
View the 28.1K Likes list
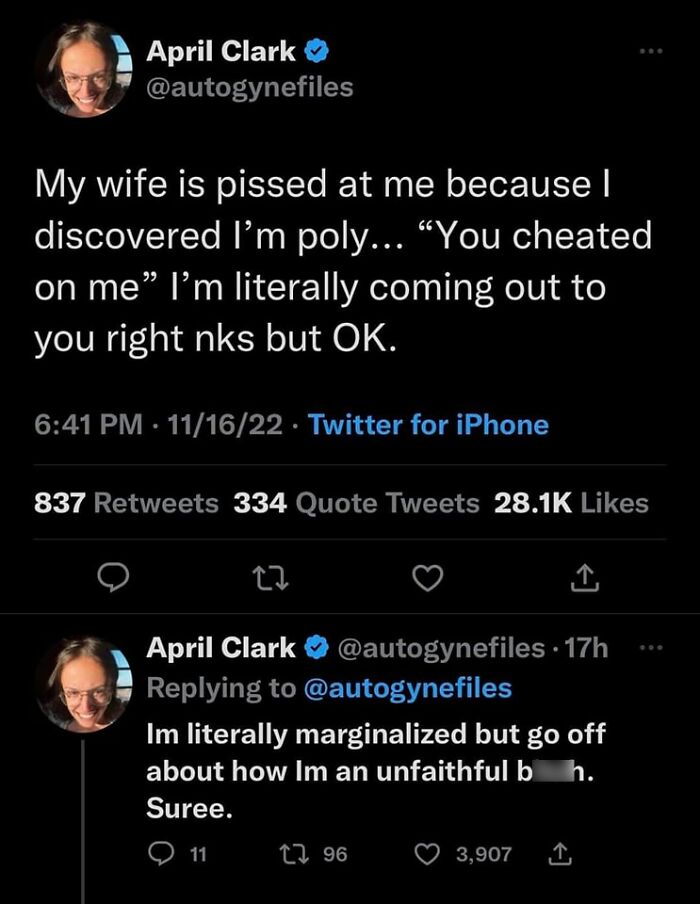click(571, 503)
